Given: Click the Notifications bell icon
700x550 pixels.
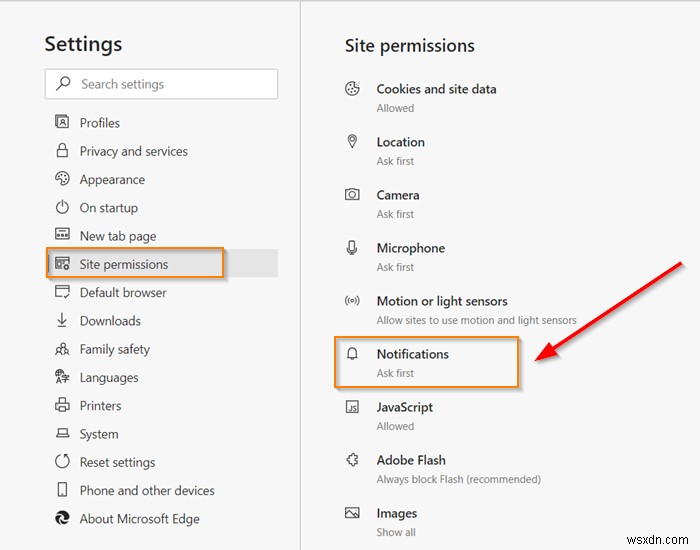Looking at the screenshot, I should coord(352,354).
